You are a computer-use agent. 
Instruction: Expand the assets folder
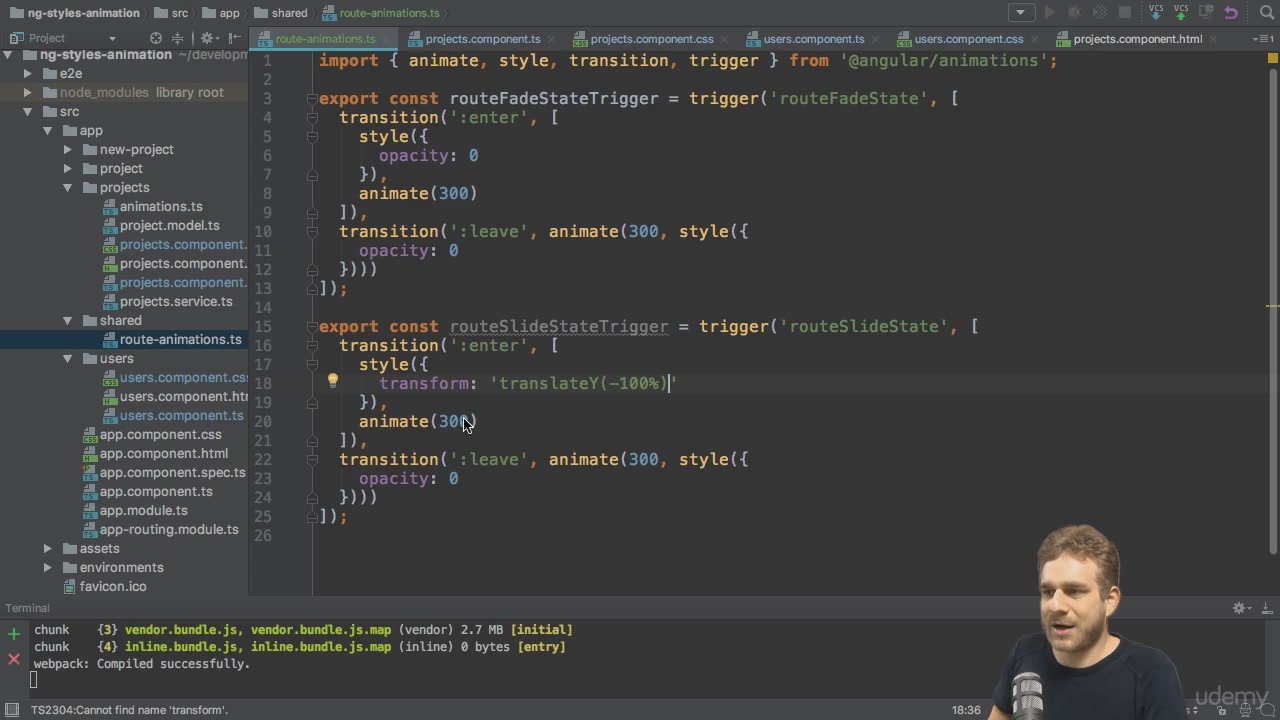coord(48,548)
